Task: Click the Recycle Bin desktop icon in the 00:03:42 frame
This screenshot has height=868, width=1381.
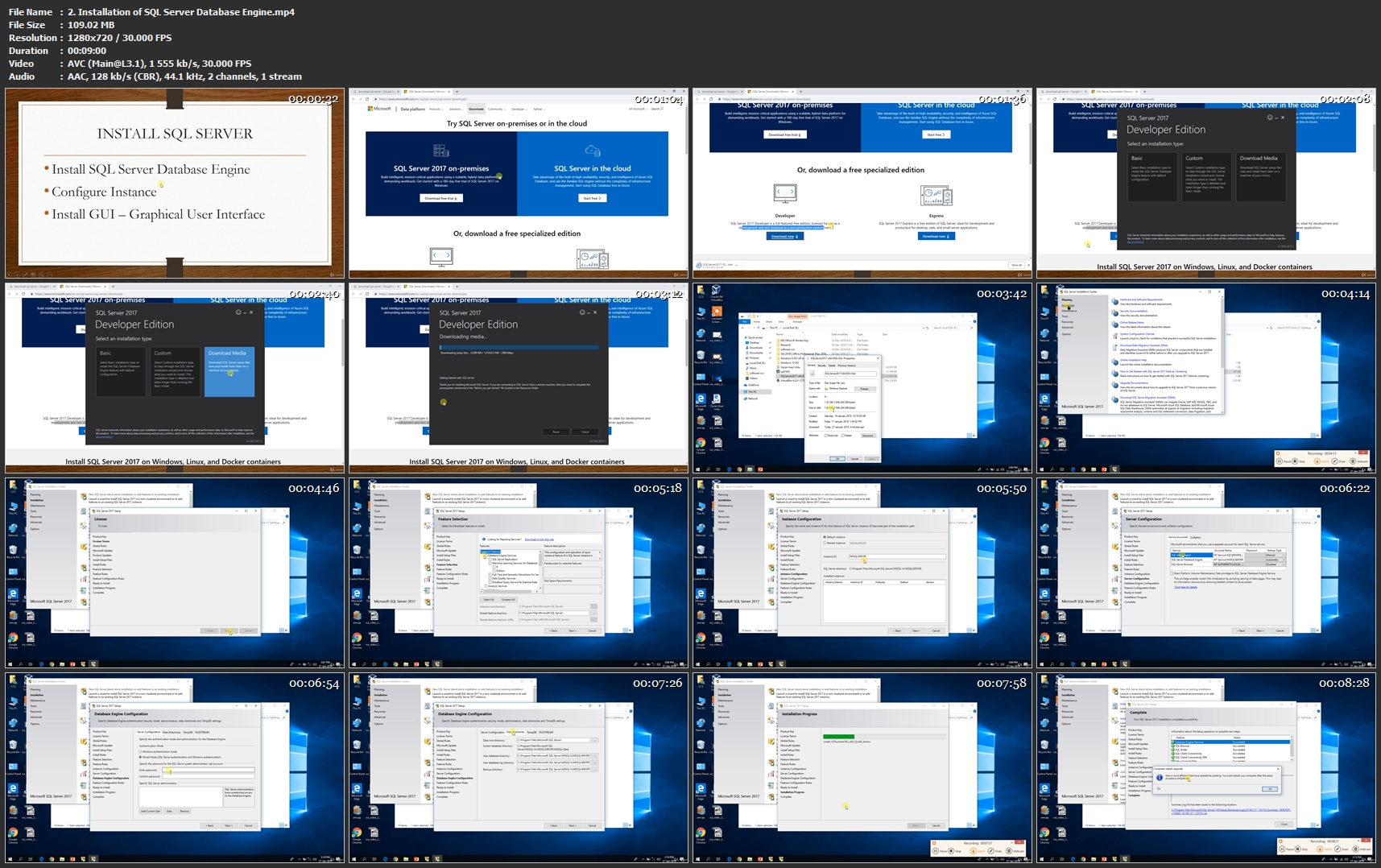Action: tap(701, 357)
